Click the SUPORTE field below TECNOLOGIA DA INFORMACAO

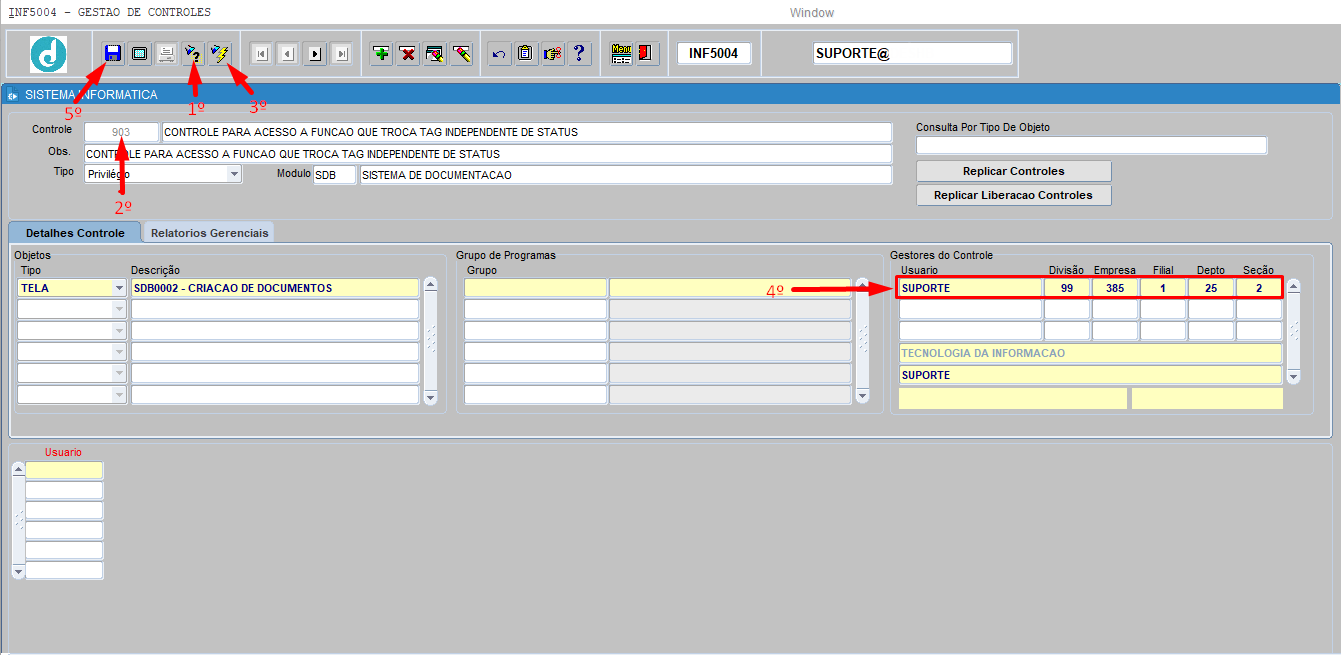point(1090,375)
